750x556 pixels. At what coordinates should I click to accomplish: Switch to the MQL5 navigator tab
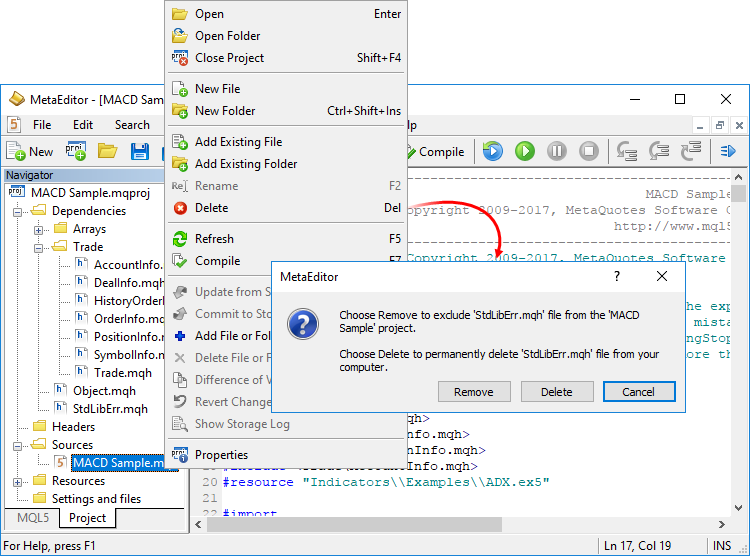pos(33,518)
